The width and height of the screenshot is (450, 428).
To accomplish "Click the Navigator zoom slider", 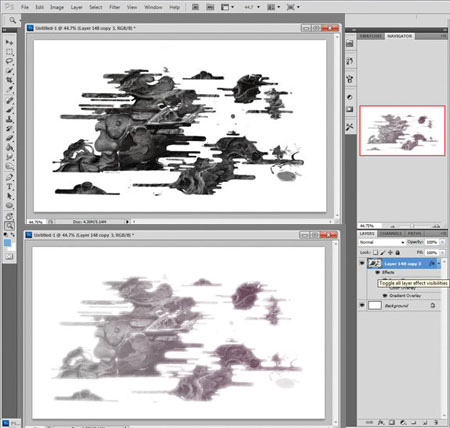I will pyautogui.click(x=412, y=226).
